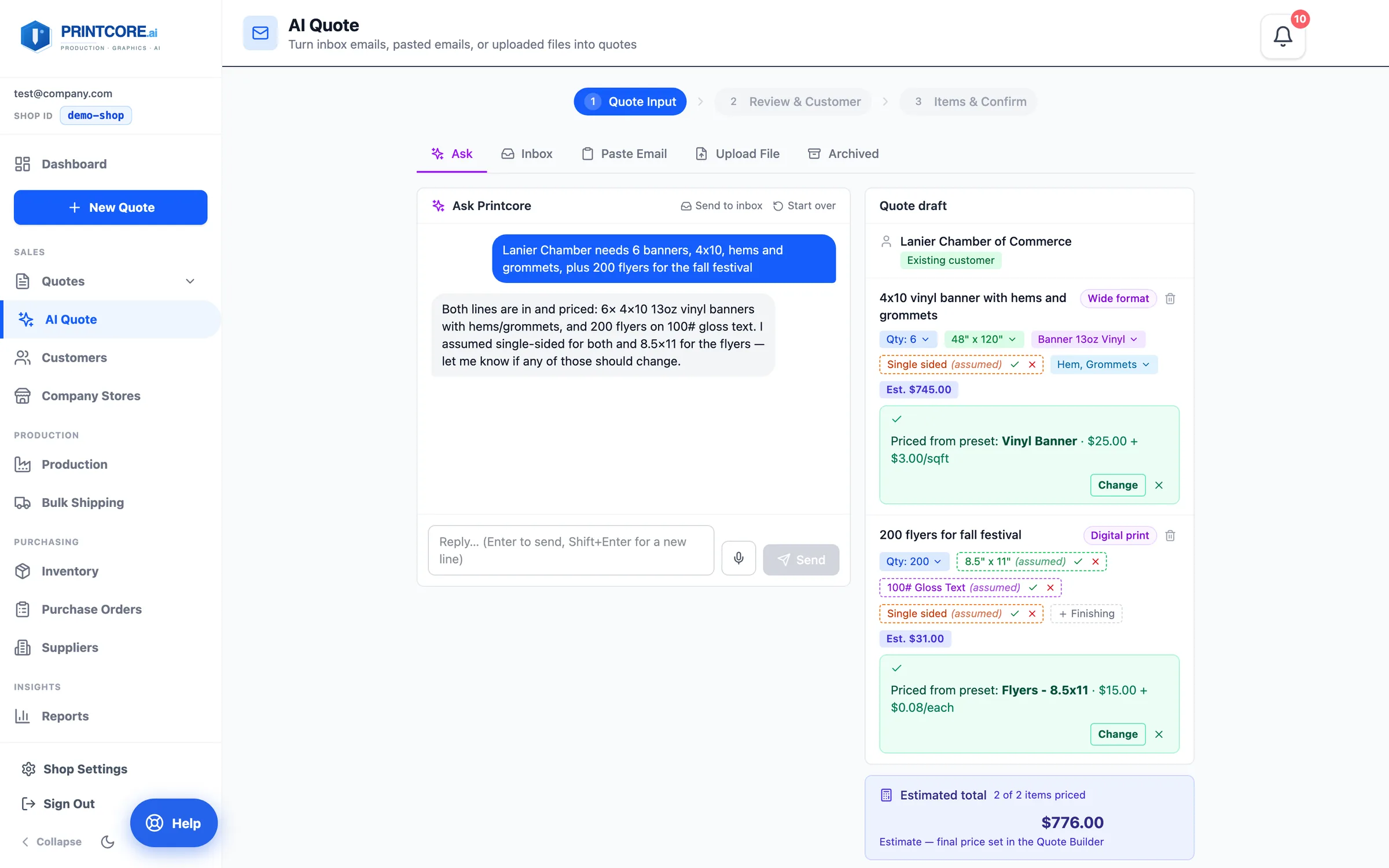Click the microphone voice input icon
The image size is (1389, 868).
click(x=738, y=558)
